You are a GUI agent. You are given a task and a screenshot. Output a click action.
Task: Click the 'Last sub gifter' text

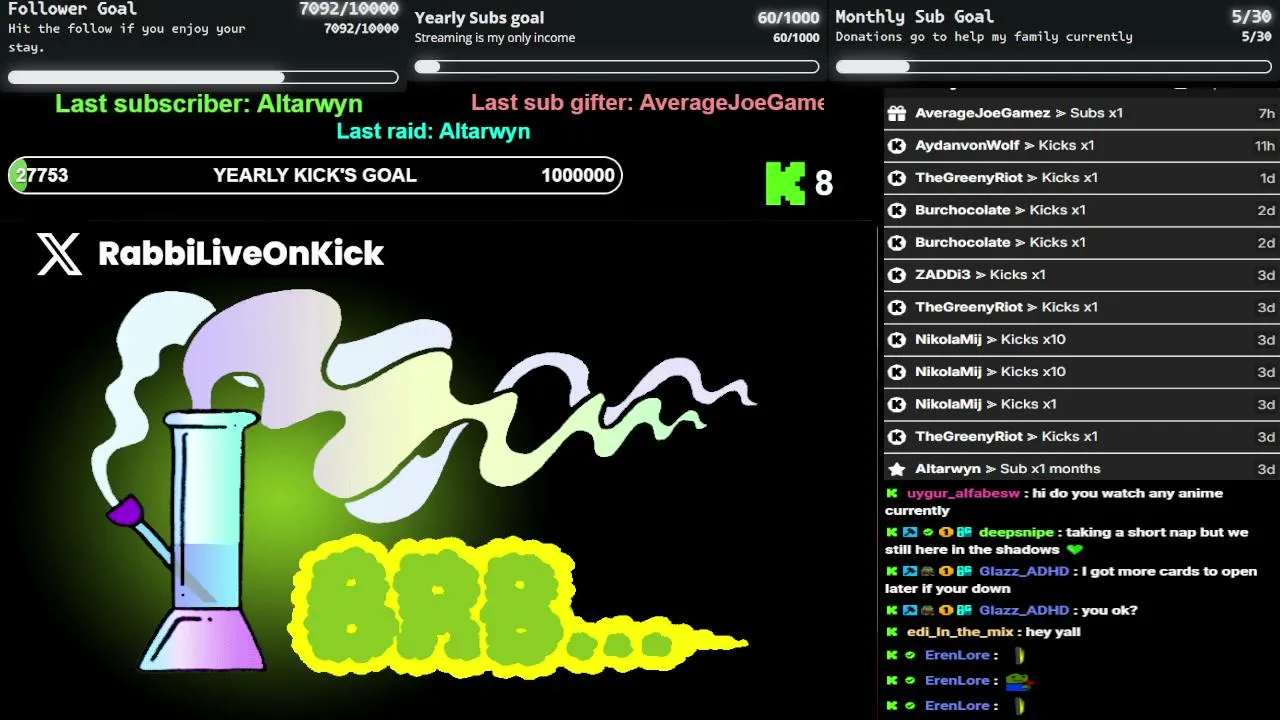click(648, 103)
